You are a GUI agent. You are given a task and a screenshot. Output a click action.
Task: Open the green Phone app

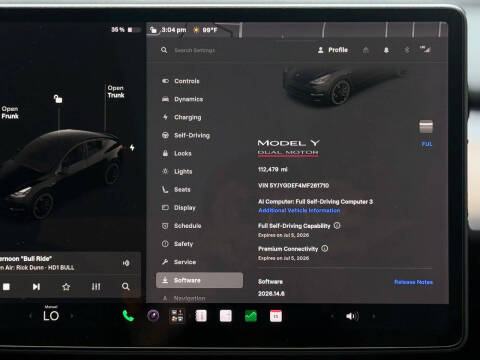click(x=128, y=316)
